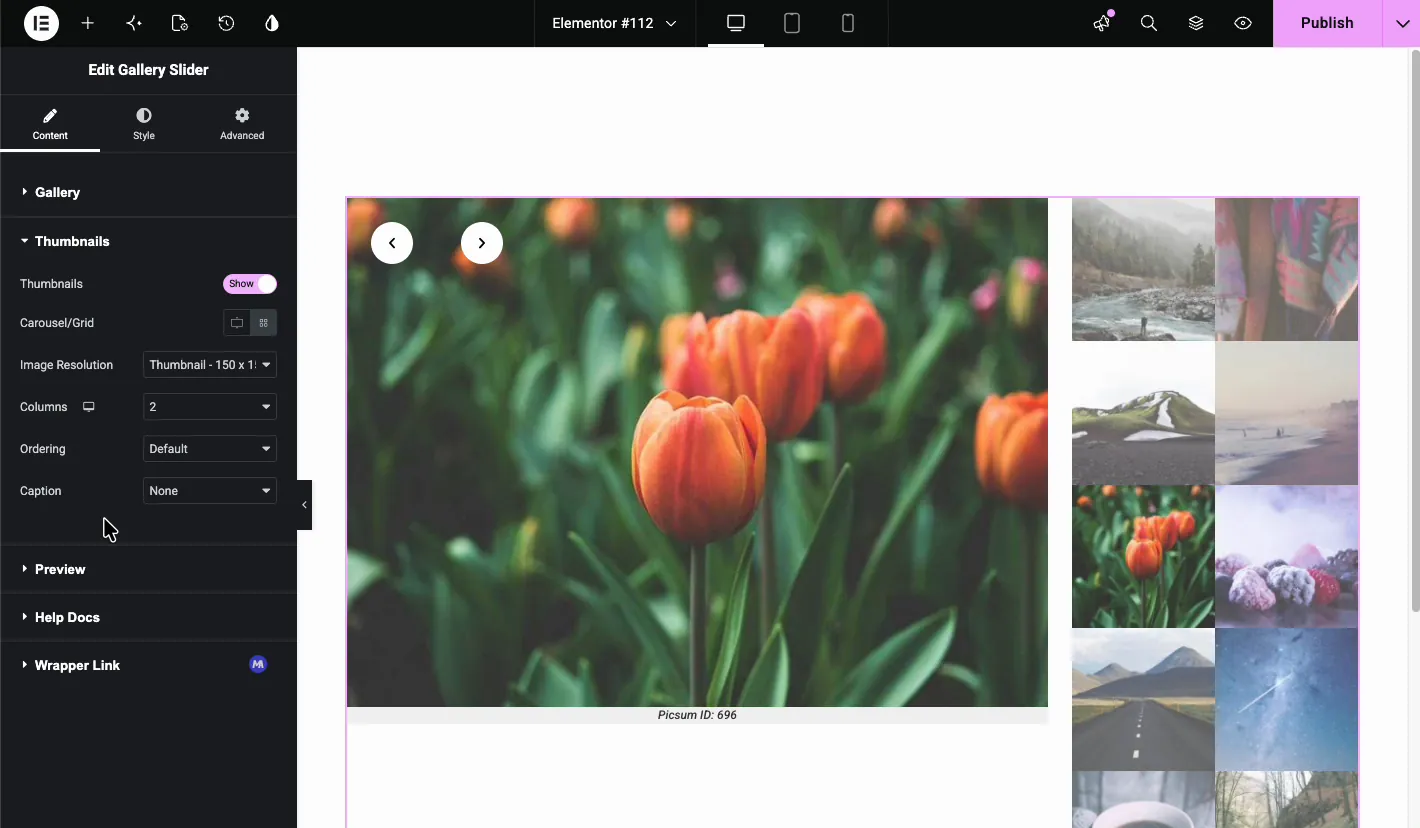Click the Publish button
This screenshot has height=828, width=1420.
point(1327,23)
